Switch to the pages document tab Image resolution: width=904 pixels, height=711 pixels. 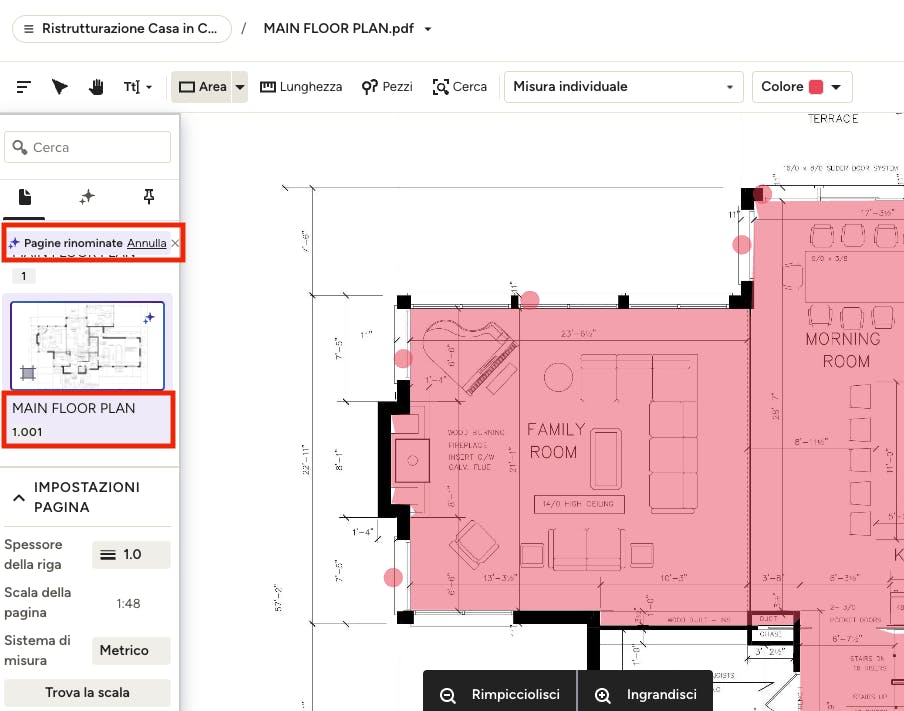pos(25,197)
